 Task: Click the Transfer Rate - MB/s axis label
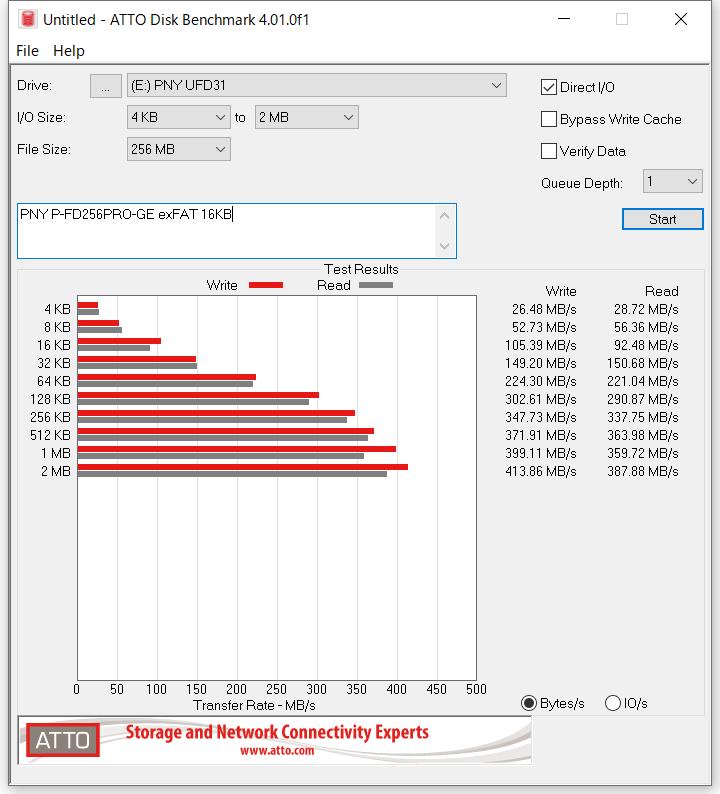(254, 705)
